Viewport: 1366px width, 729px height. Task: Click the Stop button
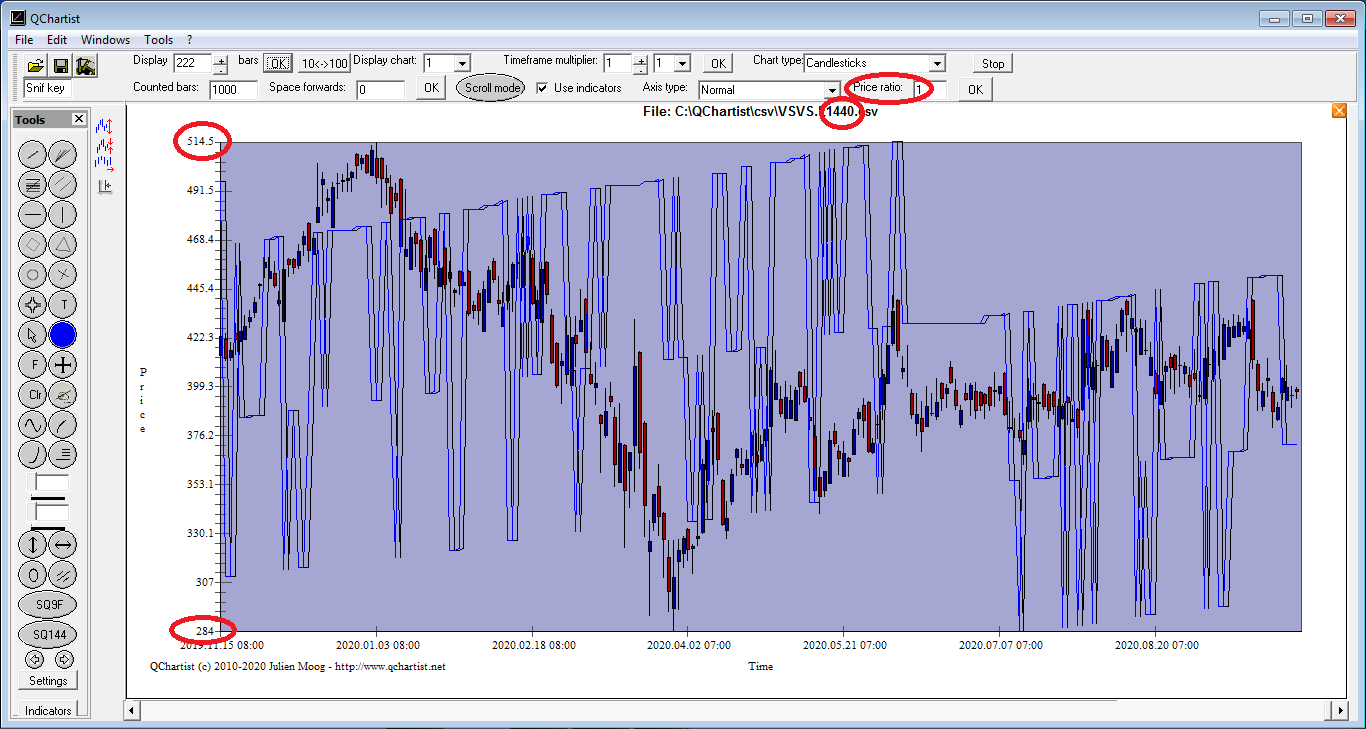[992, 63]
